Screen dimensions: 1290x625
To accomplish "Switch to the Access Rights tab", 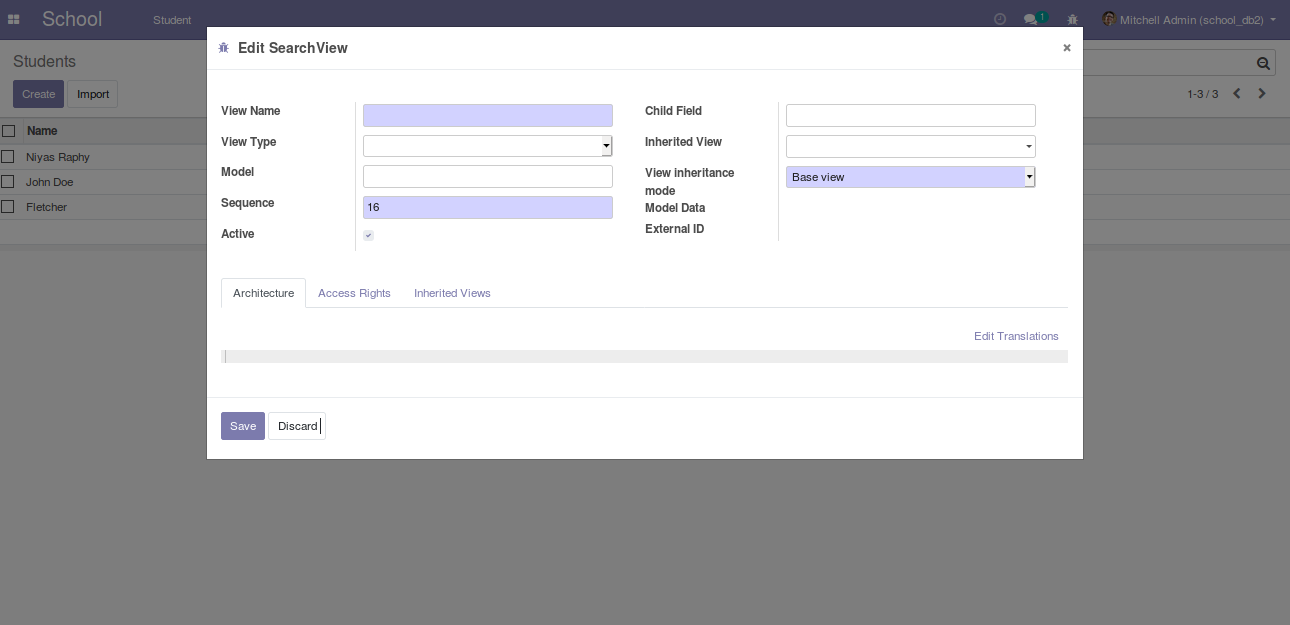I will coord(354,293).
